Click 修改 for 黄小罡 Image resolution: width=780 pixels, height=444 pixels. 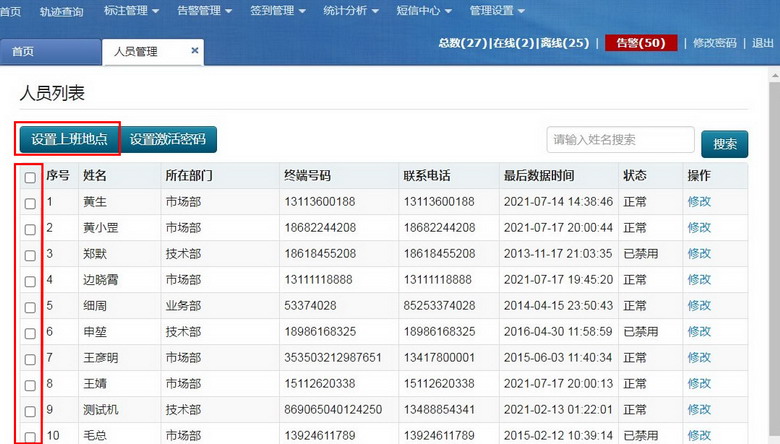coord(699,227)
